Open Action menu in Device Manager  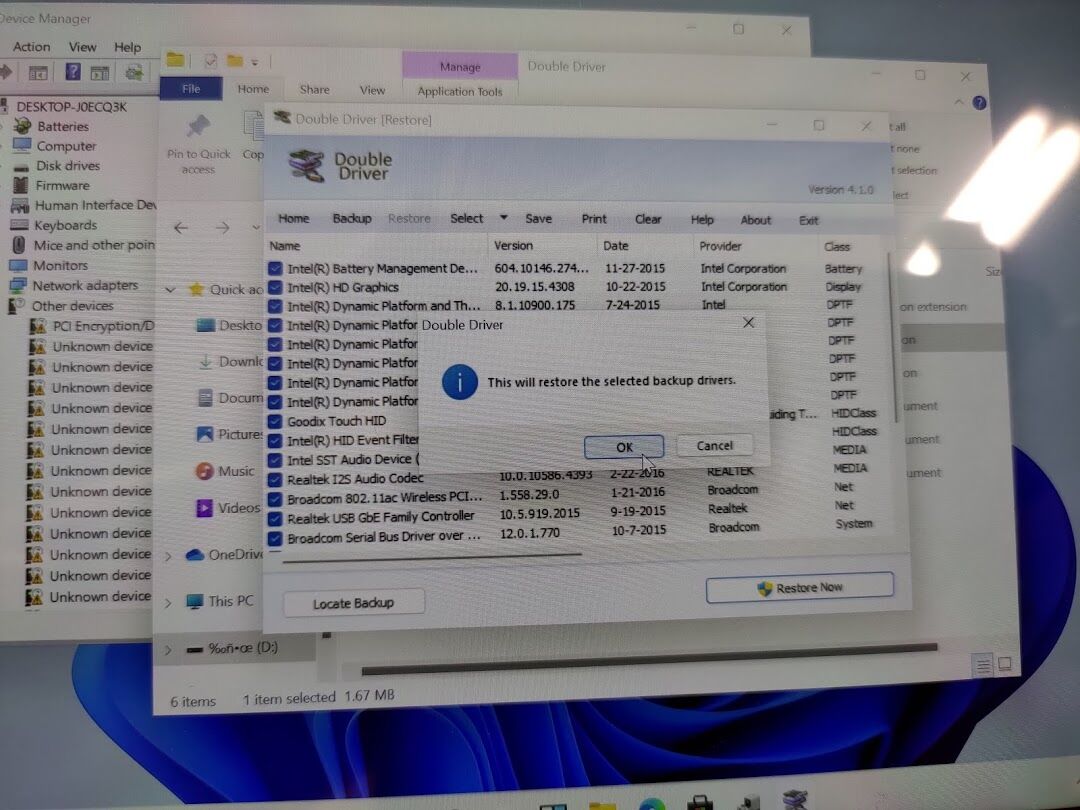pyautogui.click(x=32, y=47)
